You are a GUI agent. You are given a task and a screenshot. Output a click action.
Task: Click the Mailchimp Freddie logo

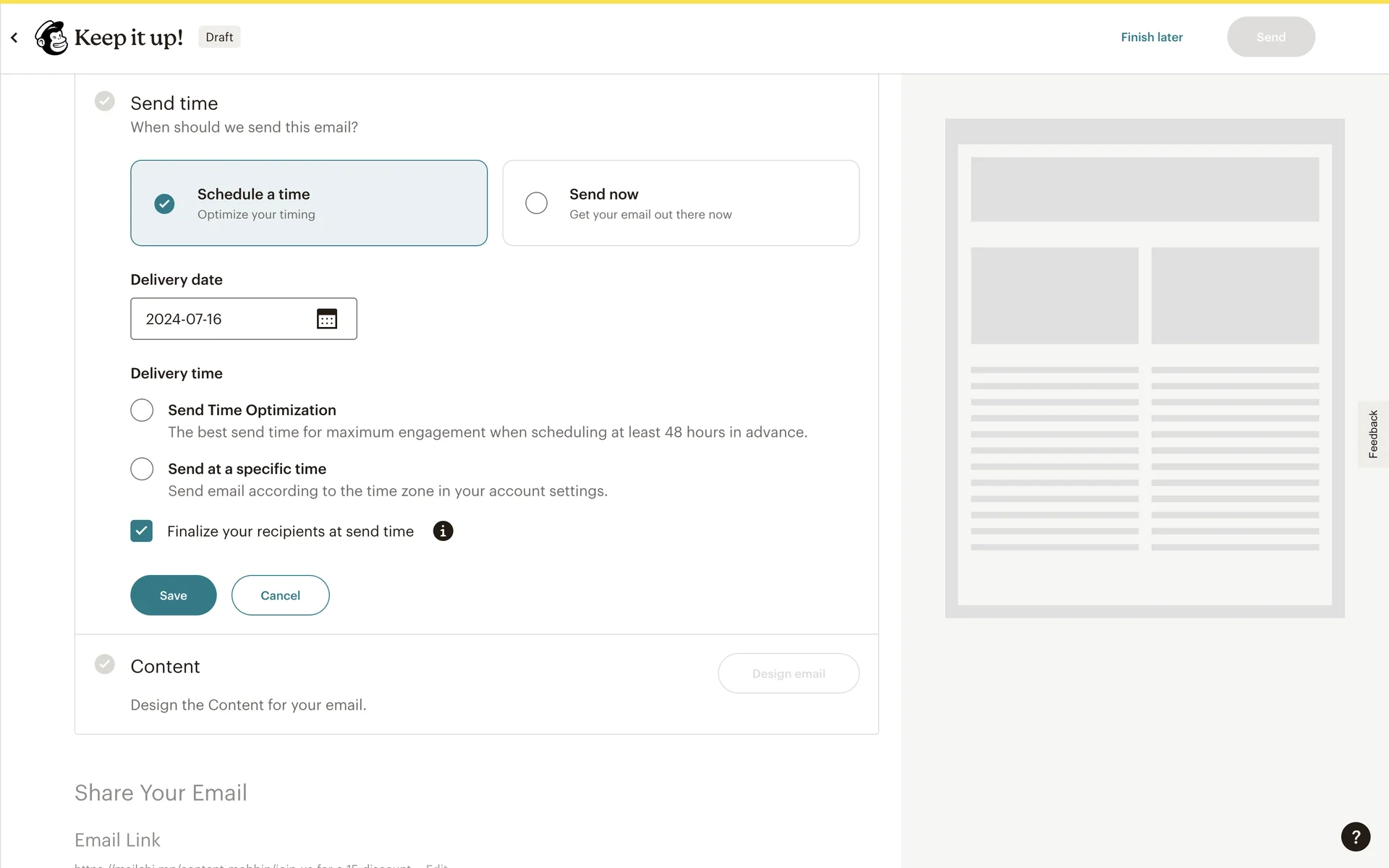(x=51, y=38)
